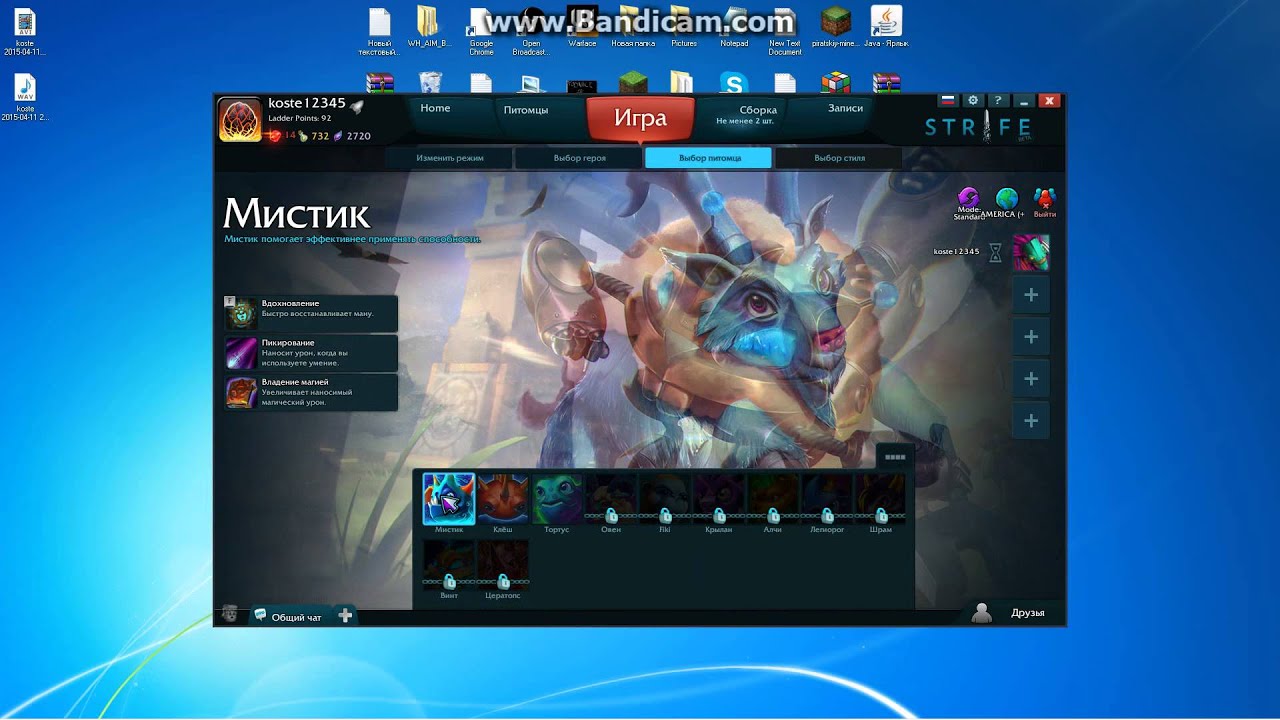Open the koste WAV file

(25, 97)
